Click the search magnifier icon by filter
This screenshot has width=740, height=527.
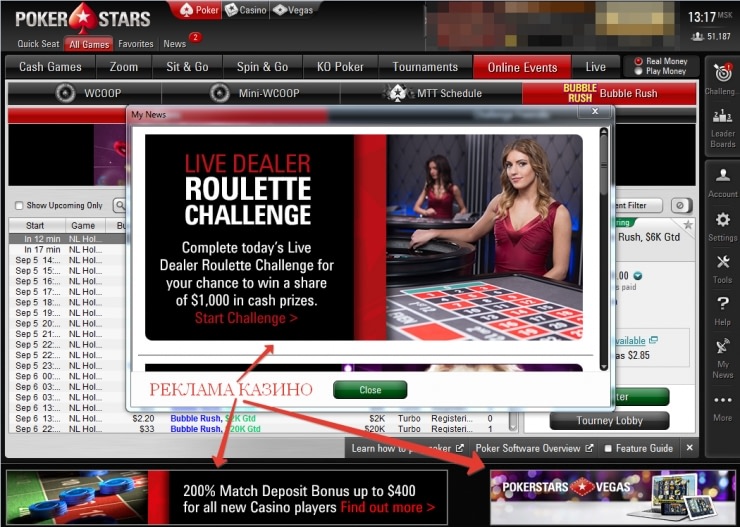[120, 205]
